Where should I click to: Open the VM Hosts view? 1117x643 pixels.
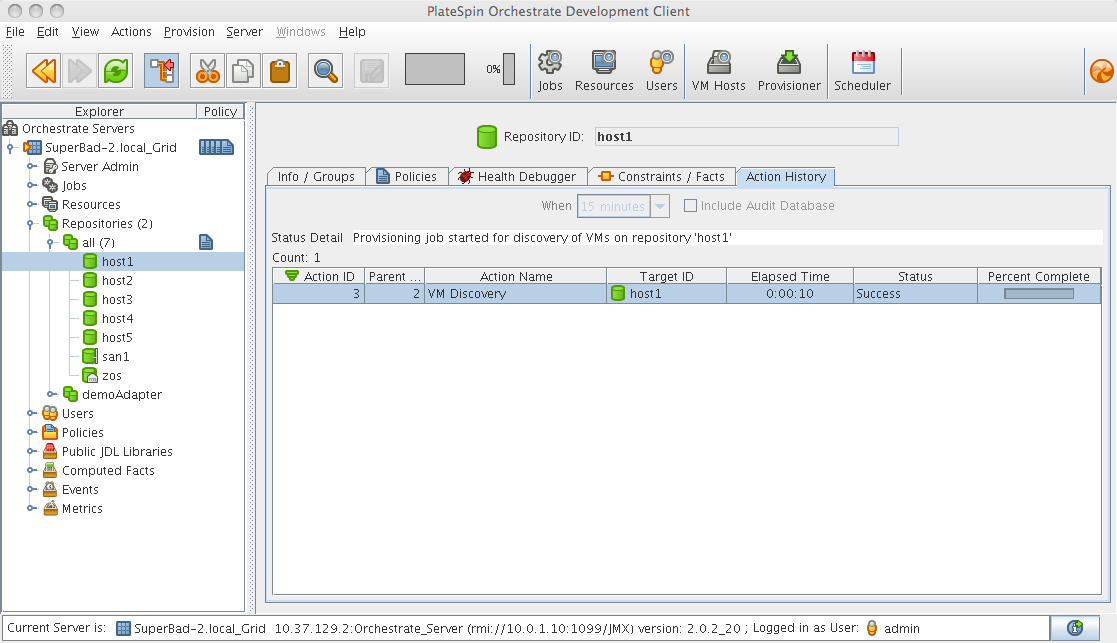click(718, 71)
